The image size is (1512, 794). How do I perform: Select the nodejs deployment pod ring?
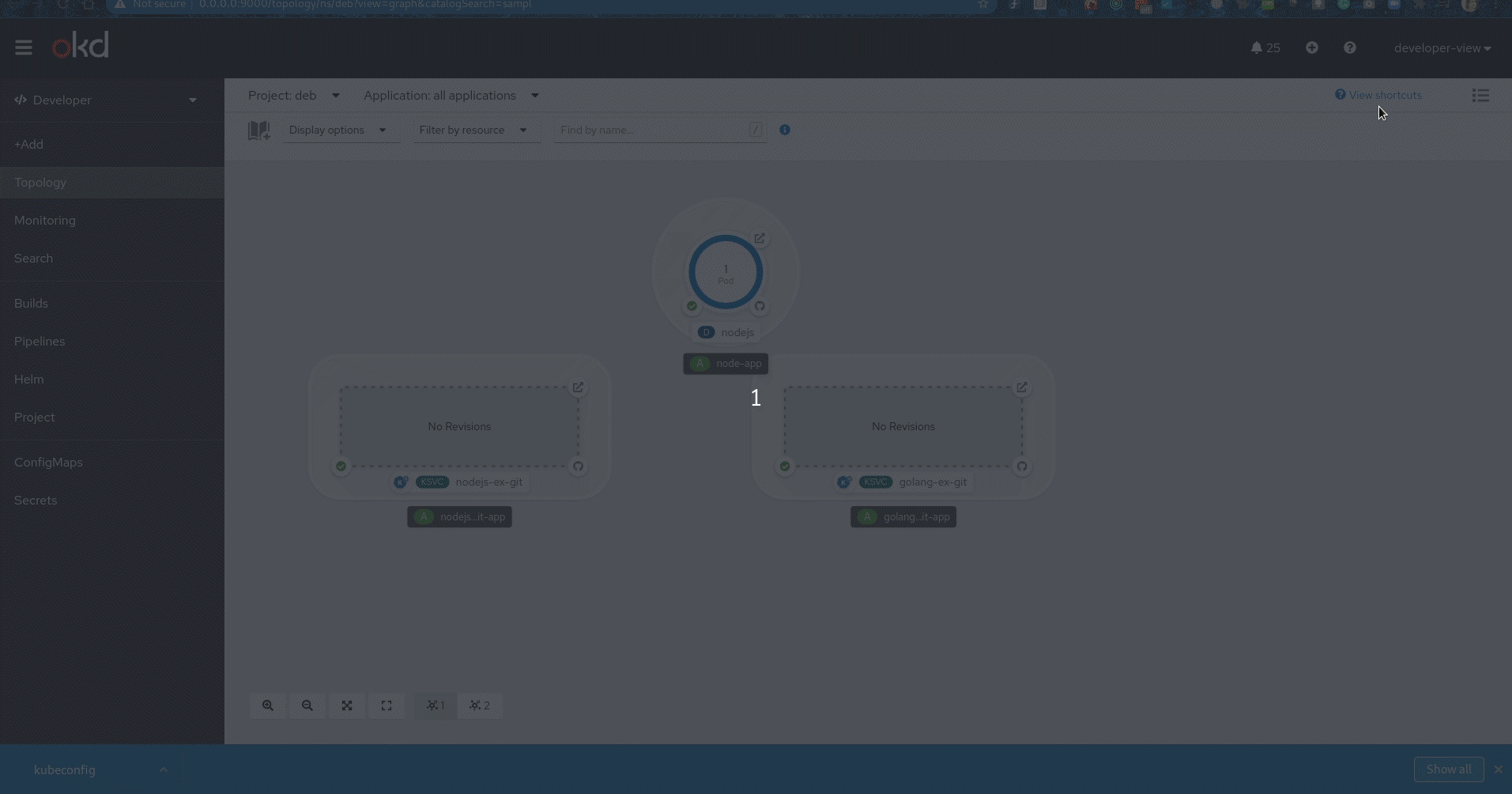(726, 272)
